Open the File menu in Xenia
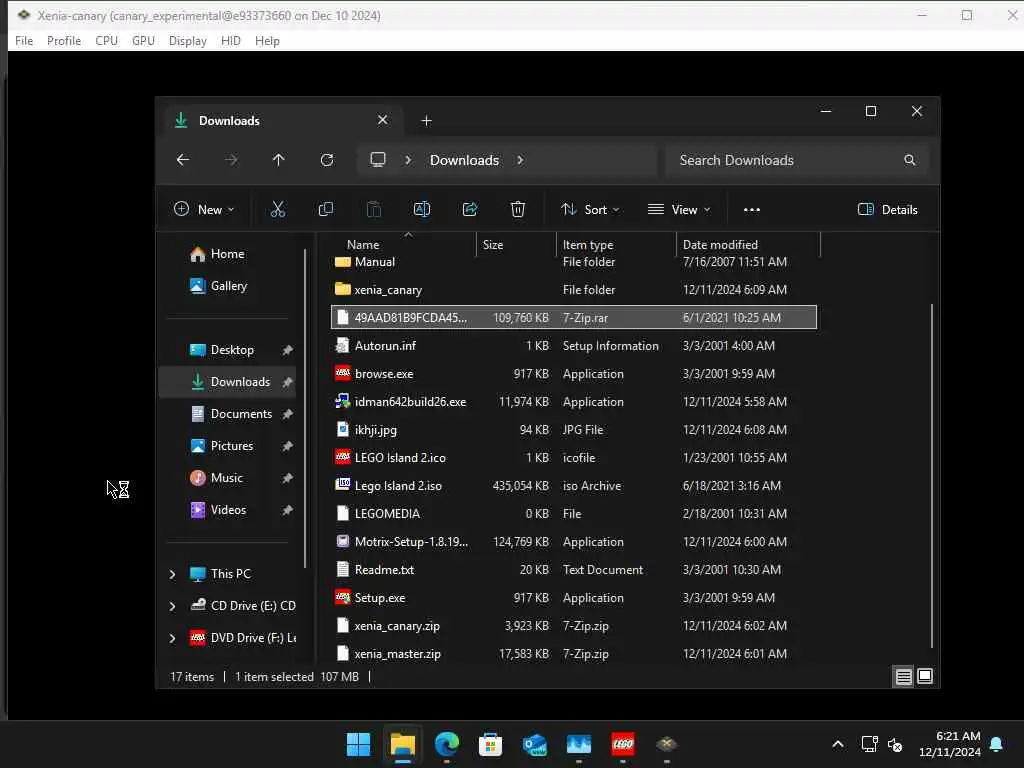1024x768 pixels. [24, 40]
